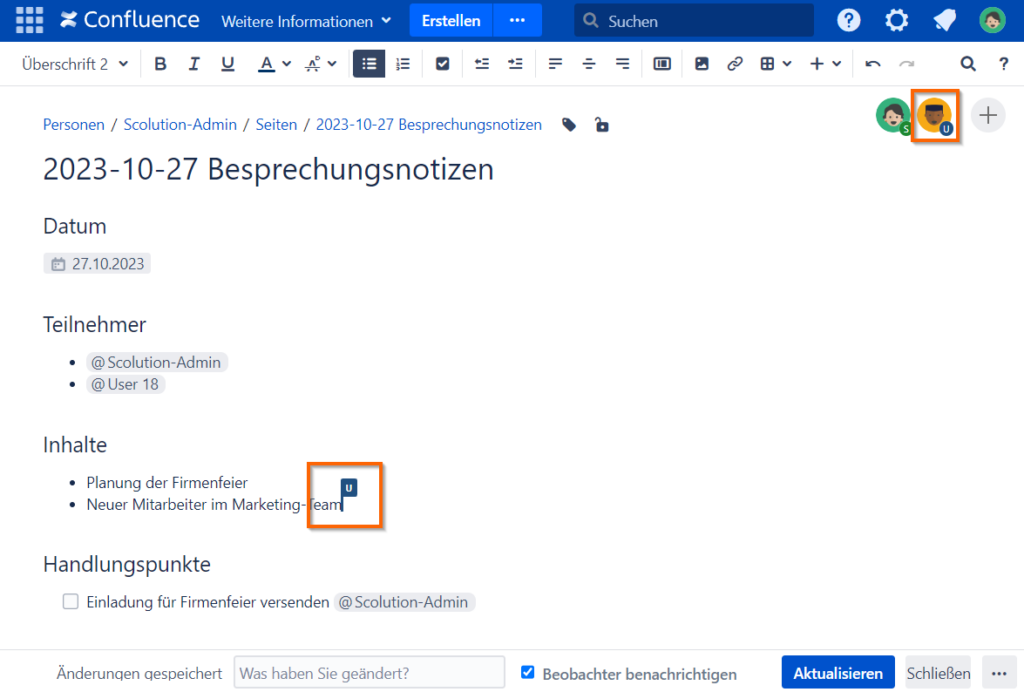The width and height of the screenshot is (1024, 692).
Task: Click the undo icon
Action: (x=871, y=63)
